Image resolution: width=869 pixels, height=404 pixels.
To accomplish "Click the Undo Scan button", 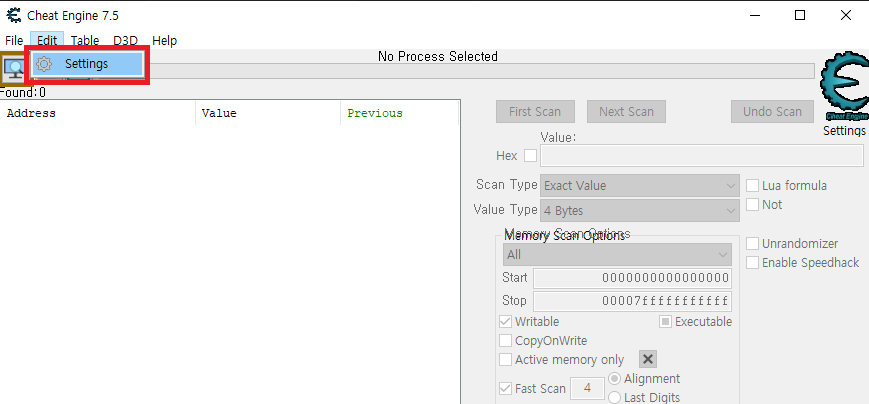I will tap(773, 111).
